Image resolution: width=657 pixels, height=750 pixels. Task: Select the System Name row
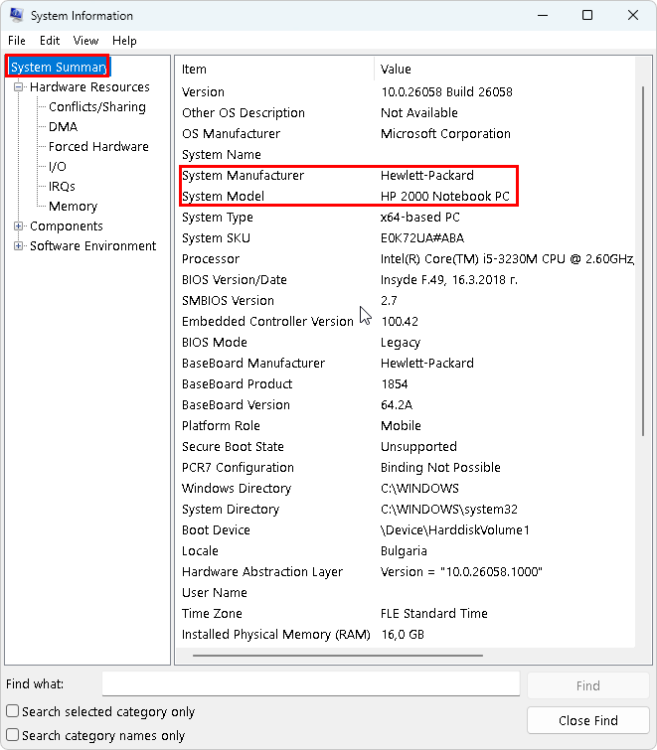[x=405, y=154]
